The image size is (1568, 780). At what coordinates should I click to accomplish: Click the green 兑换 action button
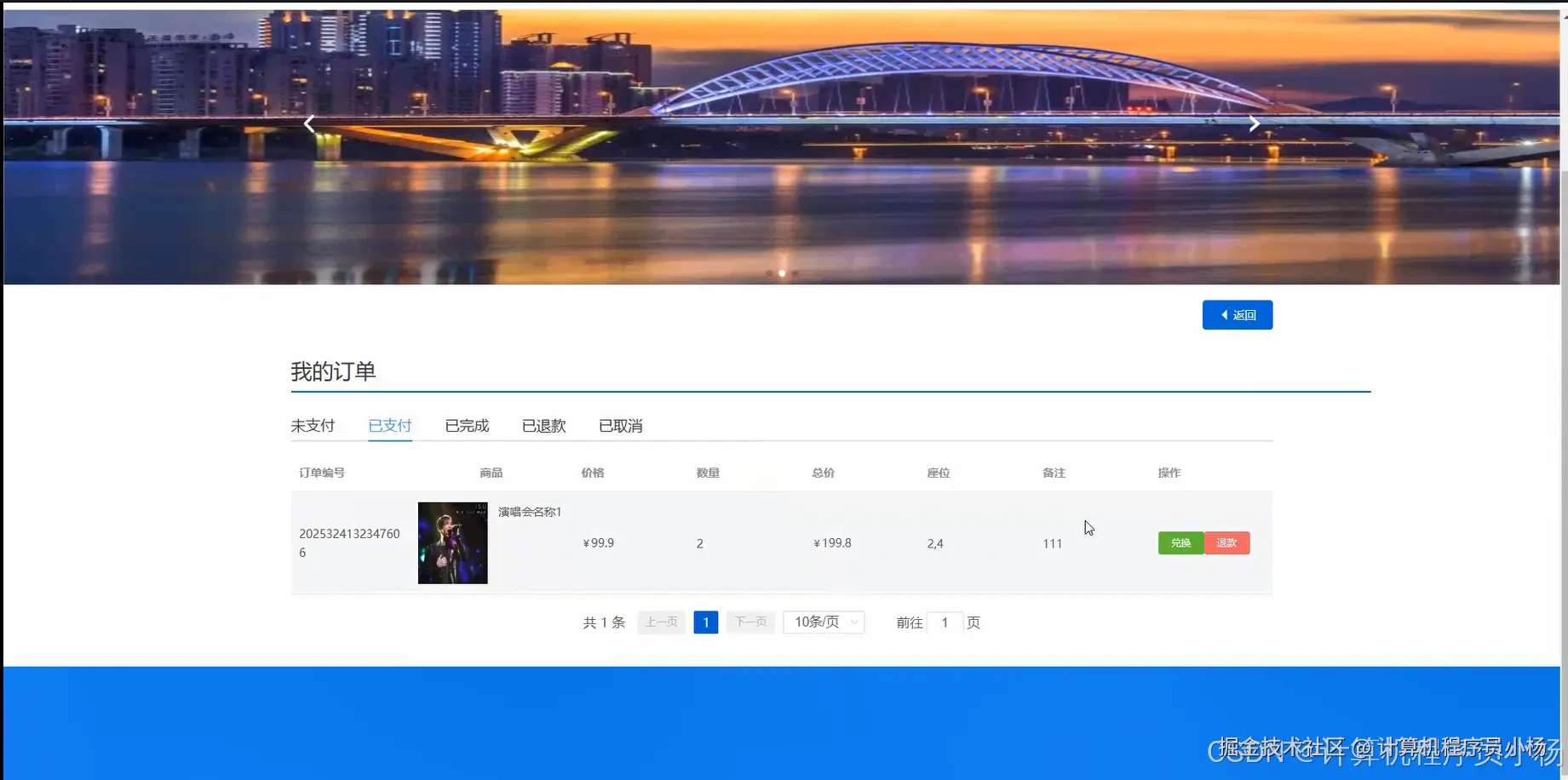(1180, 542)
